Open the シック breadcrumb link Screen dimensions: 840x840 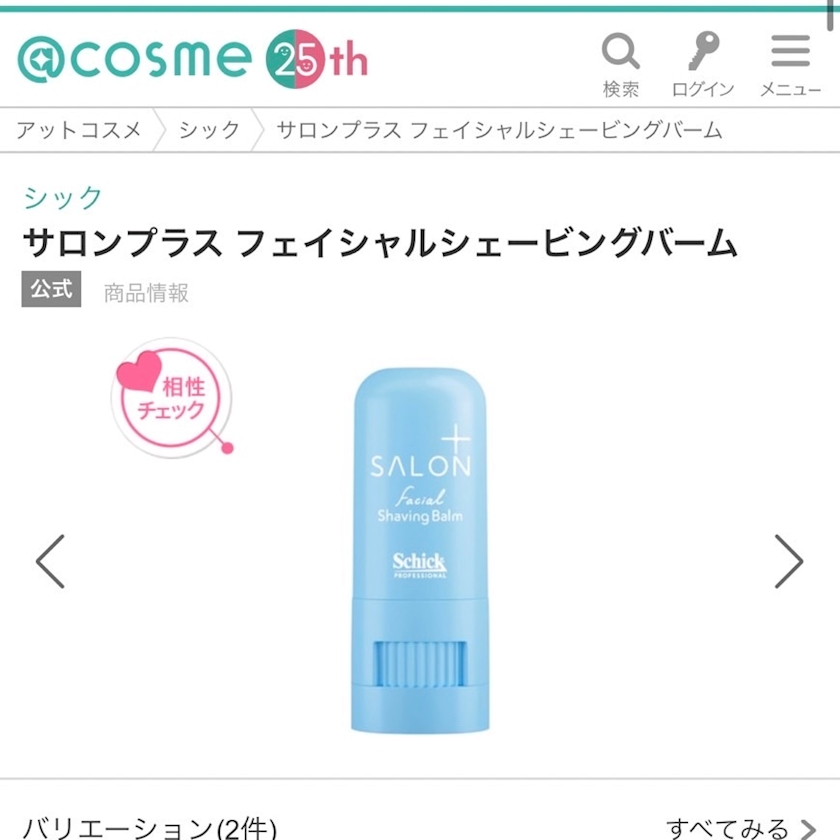[209, 130]
